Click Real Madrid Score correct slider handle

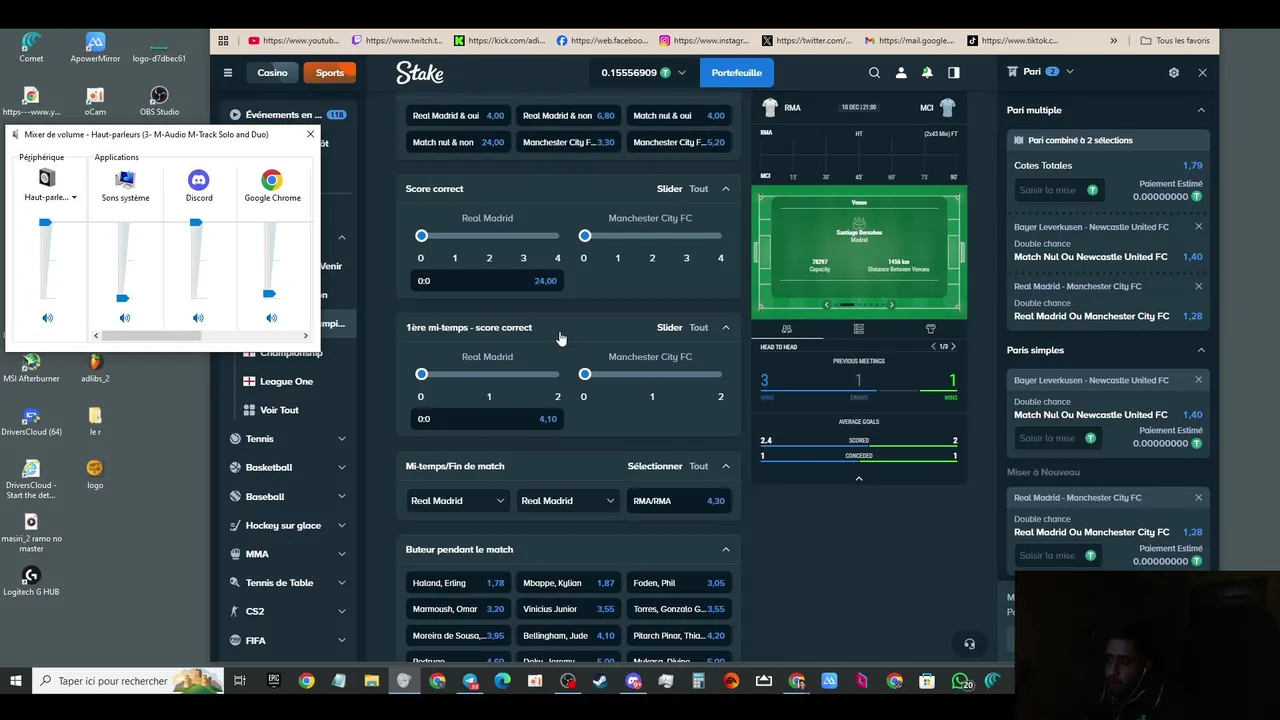[x=421, y=236]
